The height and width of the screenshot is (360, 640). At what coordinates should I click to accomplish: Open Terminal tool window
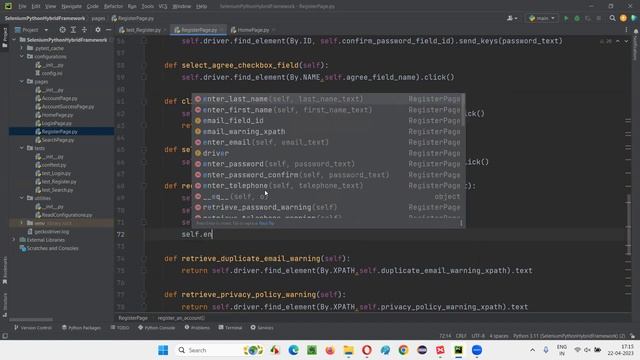(x=230, y=327)
